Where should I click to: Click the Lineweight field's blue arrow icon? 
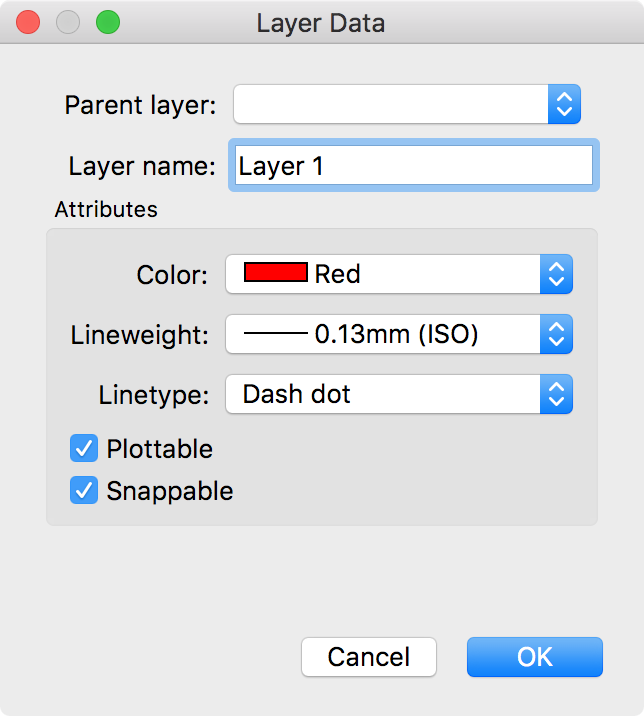click(x=556, y=334)
